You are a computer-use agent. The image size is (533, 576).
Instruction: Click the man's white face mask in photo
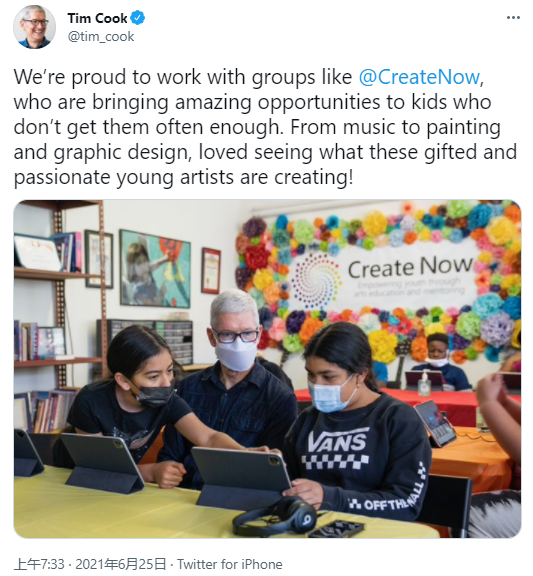[x=236, y=354]
